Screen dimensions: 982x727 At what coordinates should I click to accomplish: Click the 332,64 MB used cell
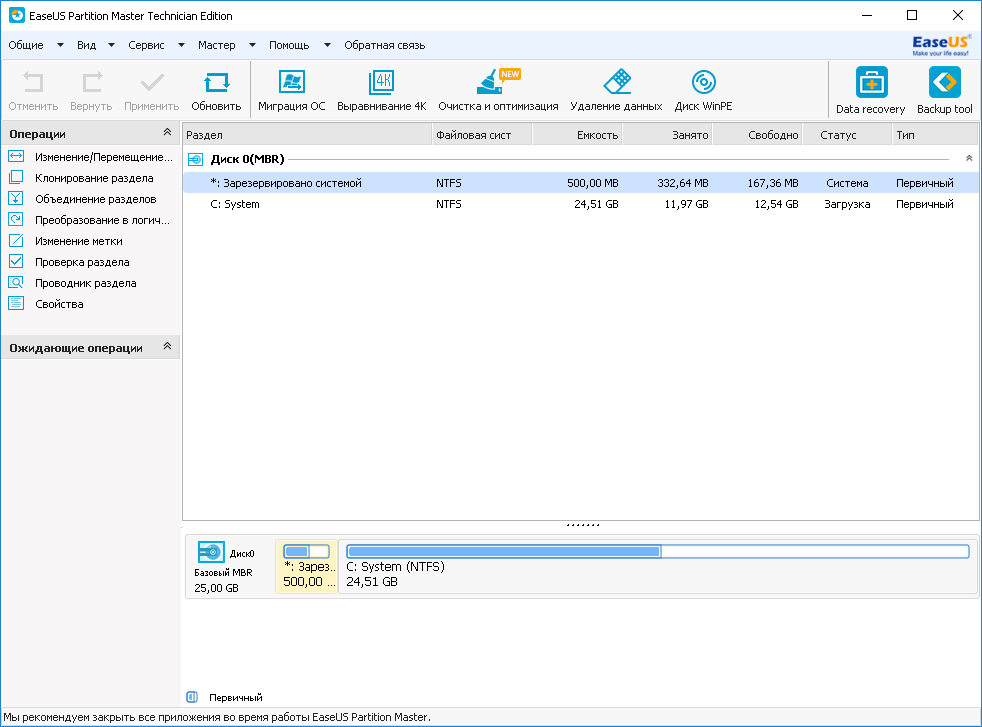point(683,183)
